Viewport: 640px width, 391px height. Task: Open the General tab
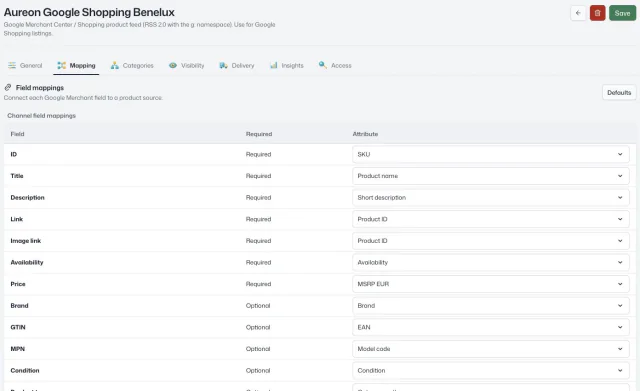25,65
